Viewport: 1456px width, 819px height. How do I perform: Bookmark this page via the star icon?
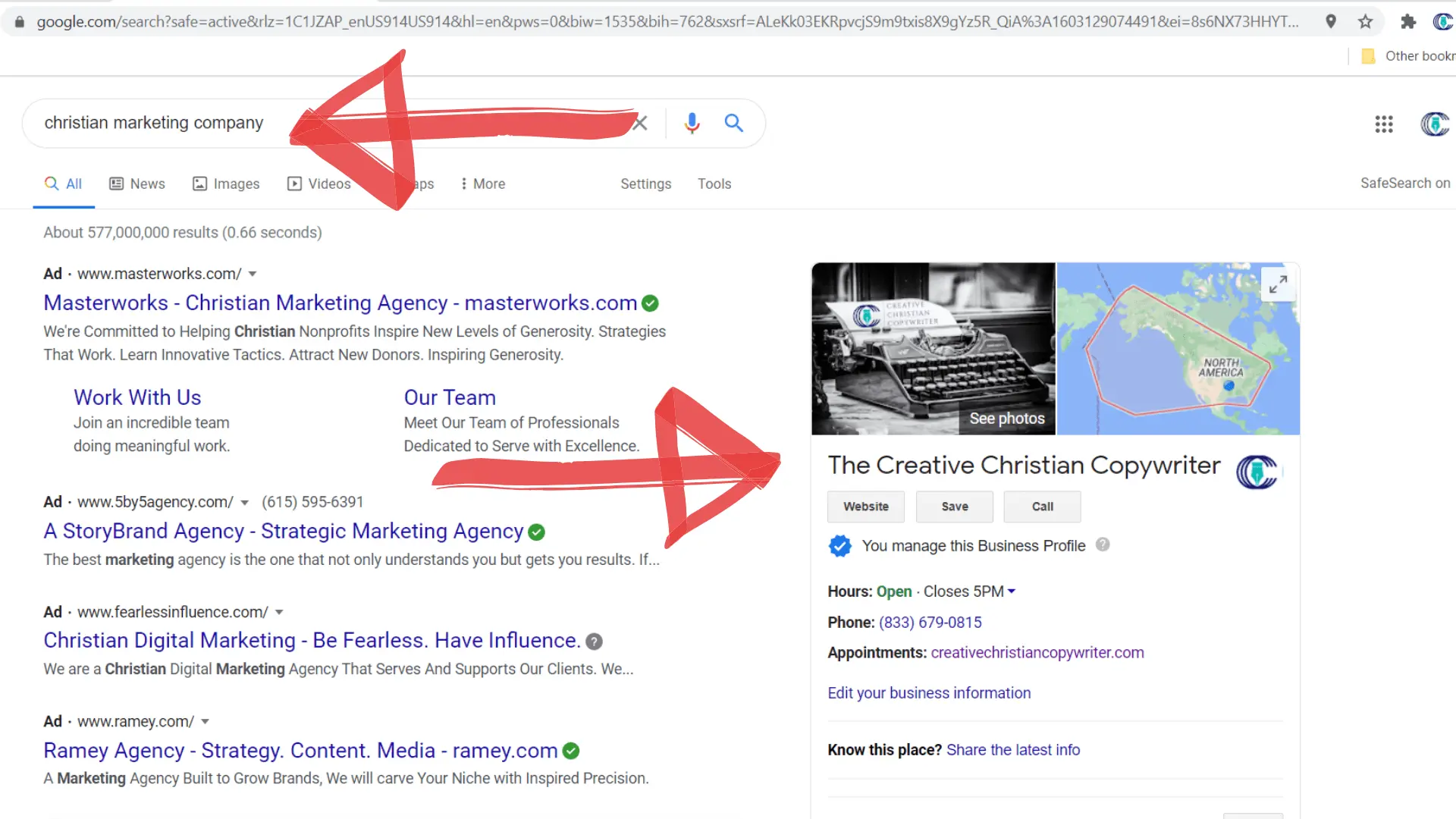[x=1367, y=21]
